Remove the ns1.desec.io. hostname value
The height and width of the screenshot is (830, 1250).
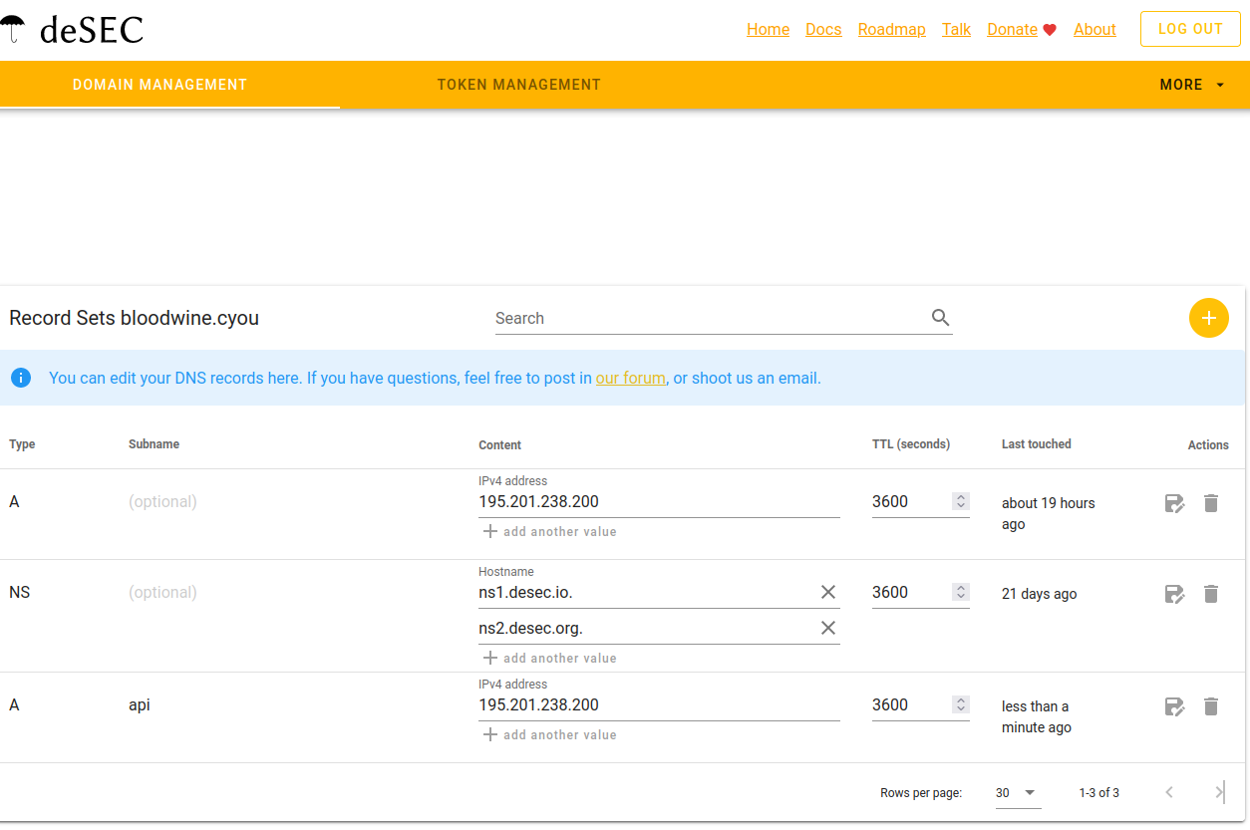828,592
